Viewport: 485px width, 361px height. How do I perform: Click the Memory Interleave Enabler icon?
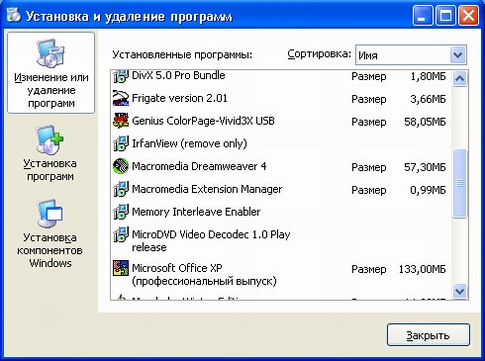point(121,212)
